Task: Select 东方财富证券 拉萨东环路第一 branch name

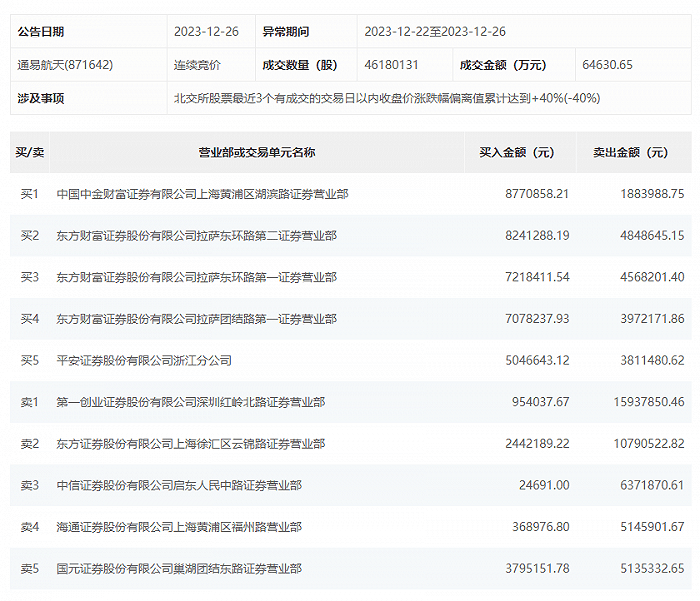Action: click(196, 277)
